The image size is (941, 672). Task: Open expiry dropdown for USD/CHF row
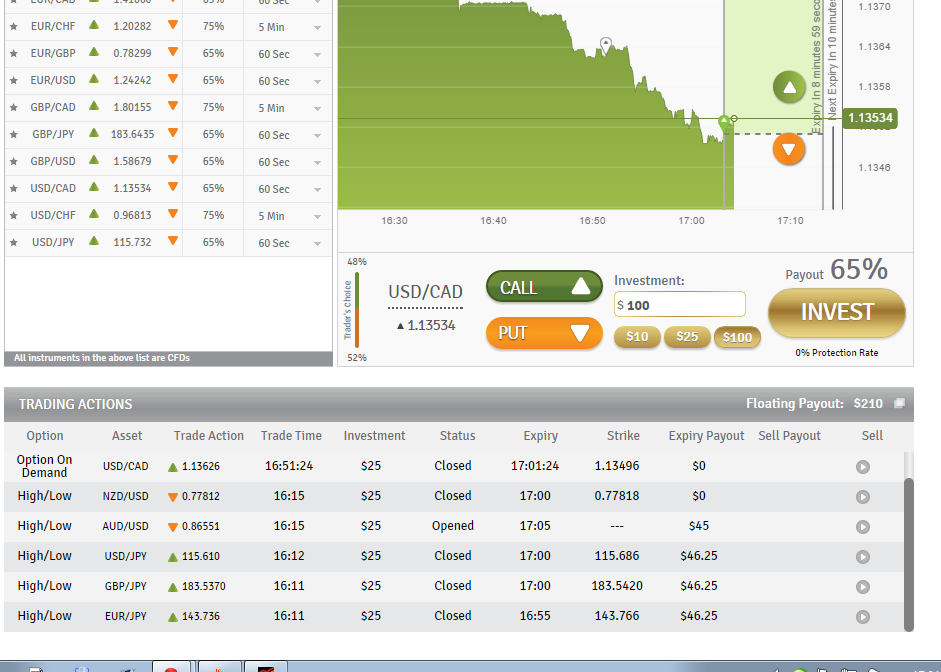click(x=317, y=217)
